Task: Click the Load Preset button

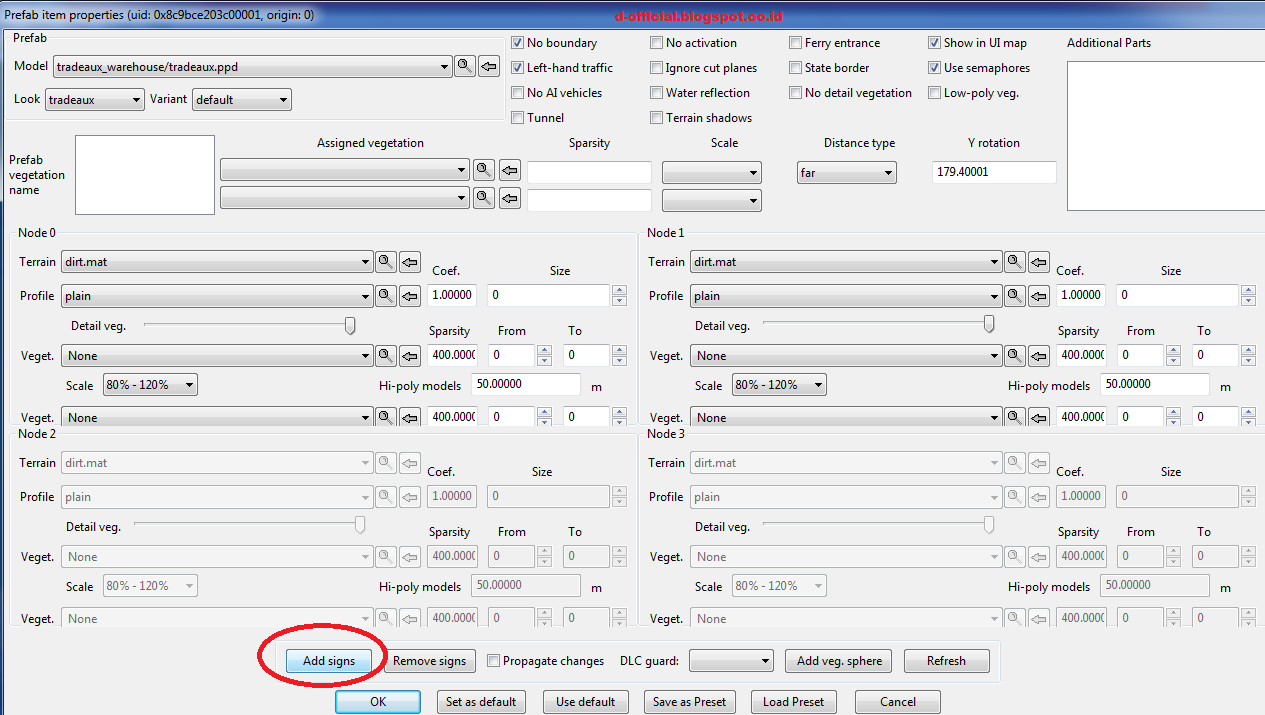Action: point(793,701)
